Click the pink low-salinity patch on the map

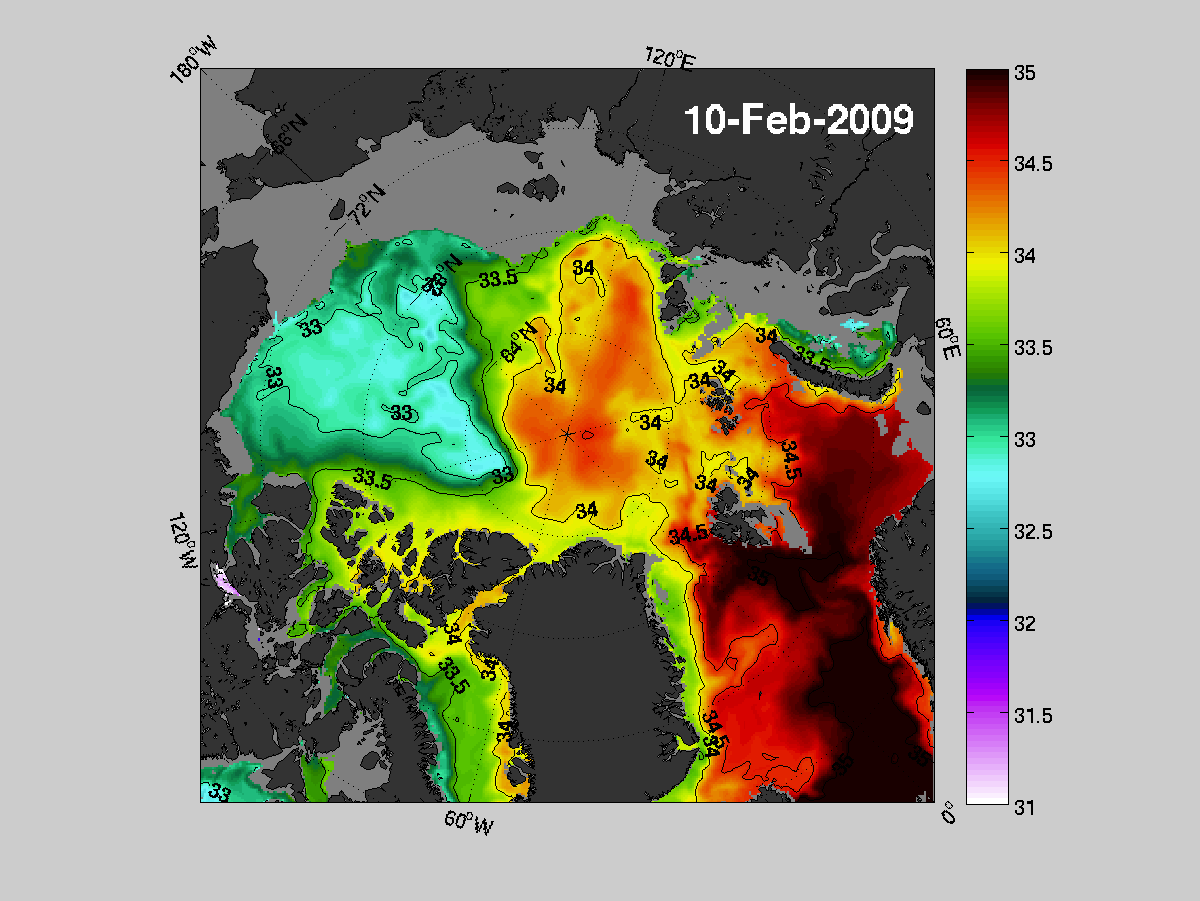[224, 582]
